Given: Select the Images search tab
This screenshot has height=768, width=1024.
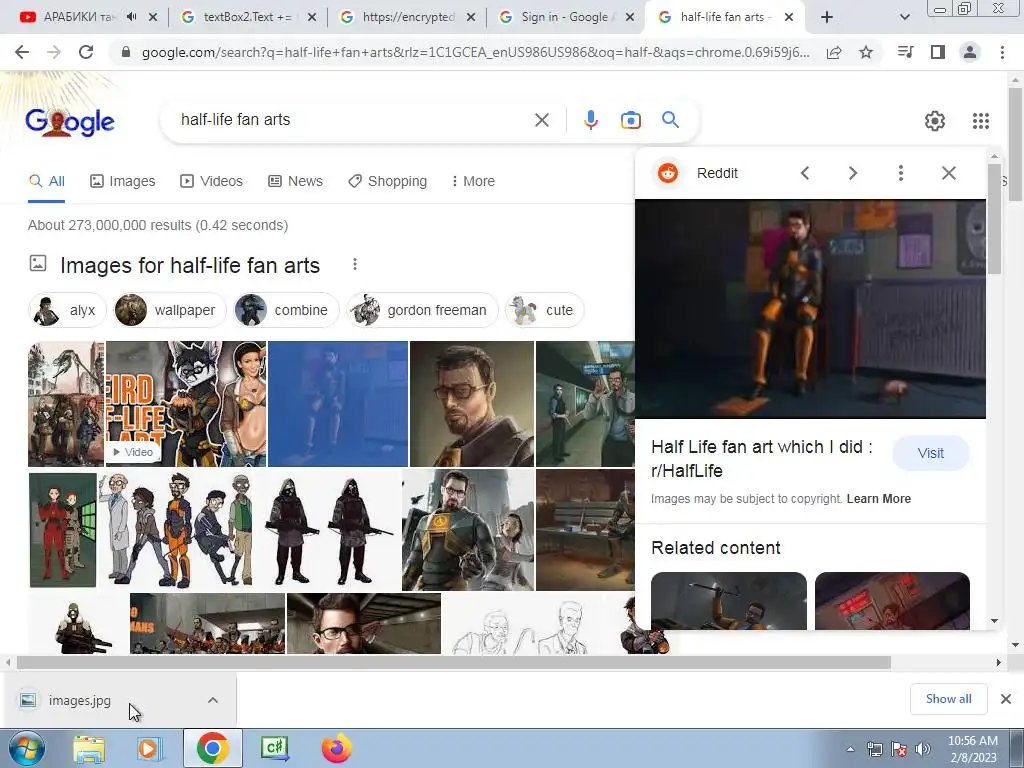Looking at the screenshot, I should [x=123, y=181].
